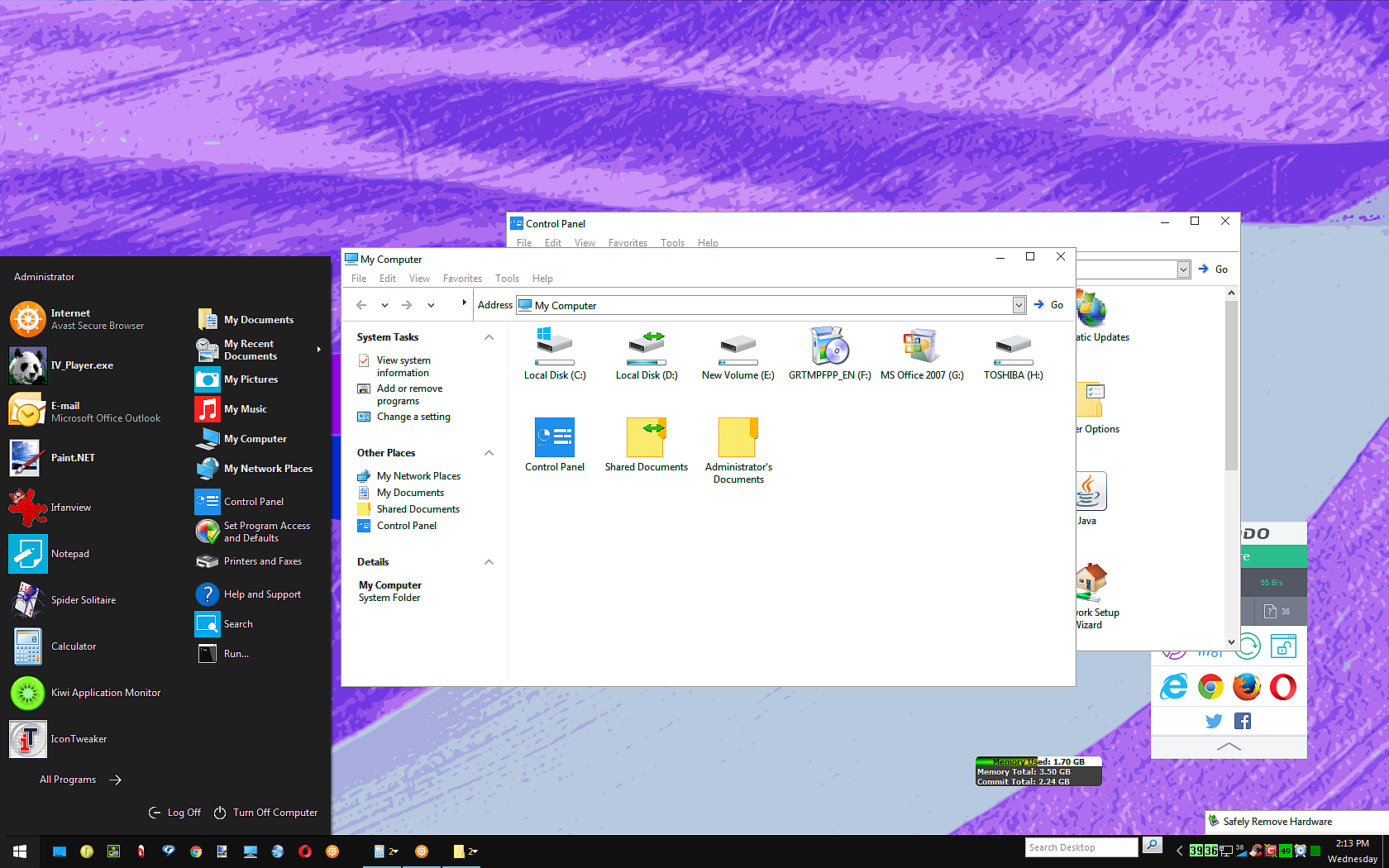Open Kiwi Application Monitor
Screen dimensions: 1389x868
point(105,693)
